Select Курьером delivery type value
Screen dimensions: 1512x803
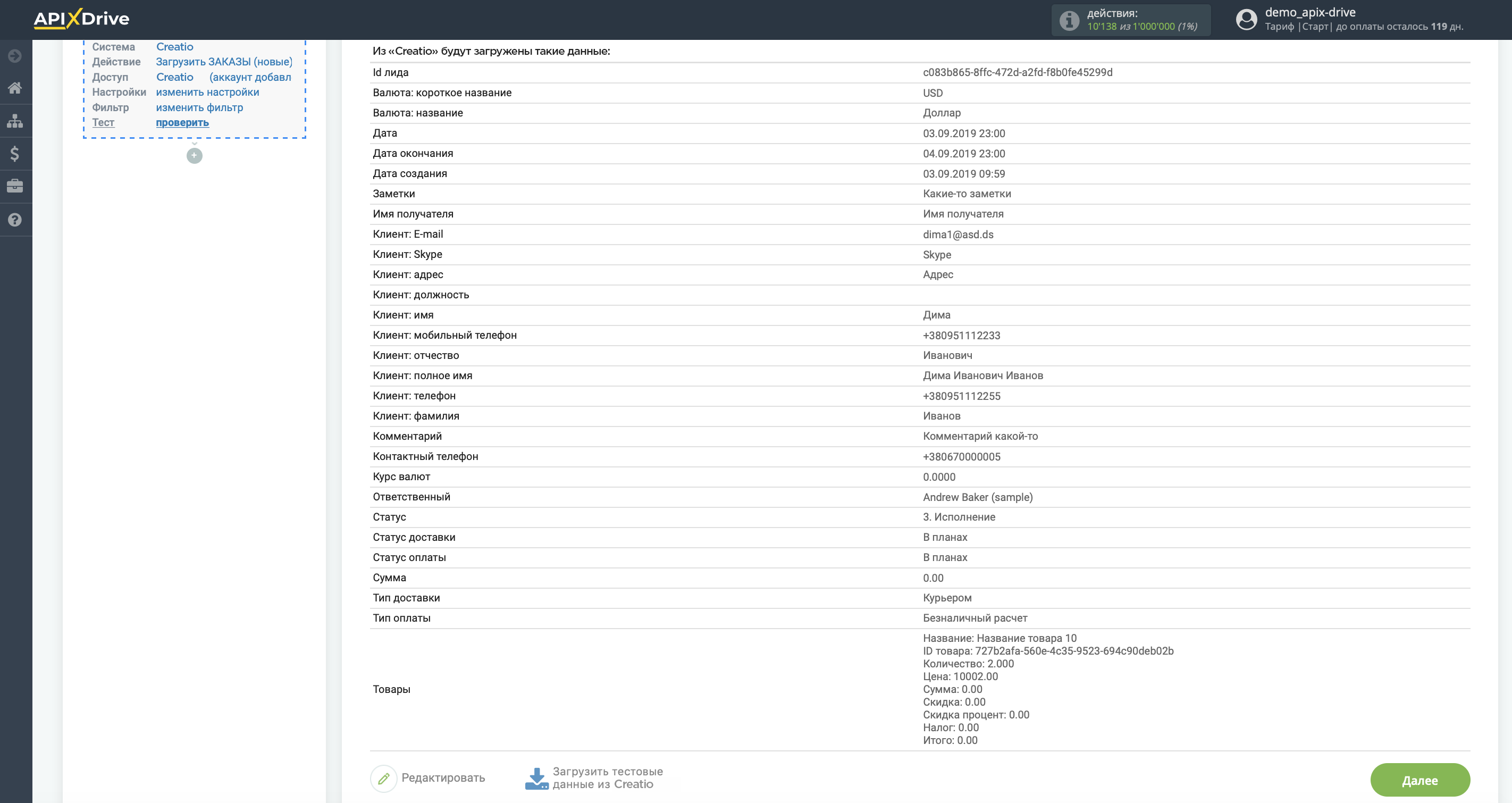(947, 598)
